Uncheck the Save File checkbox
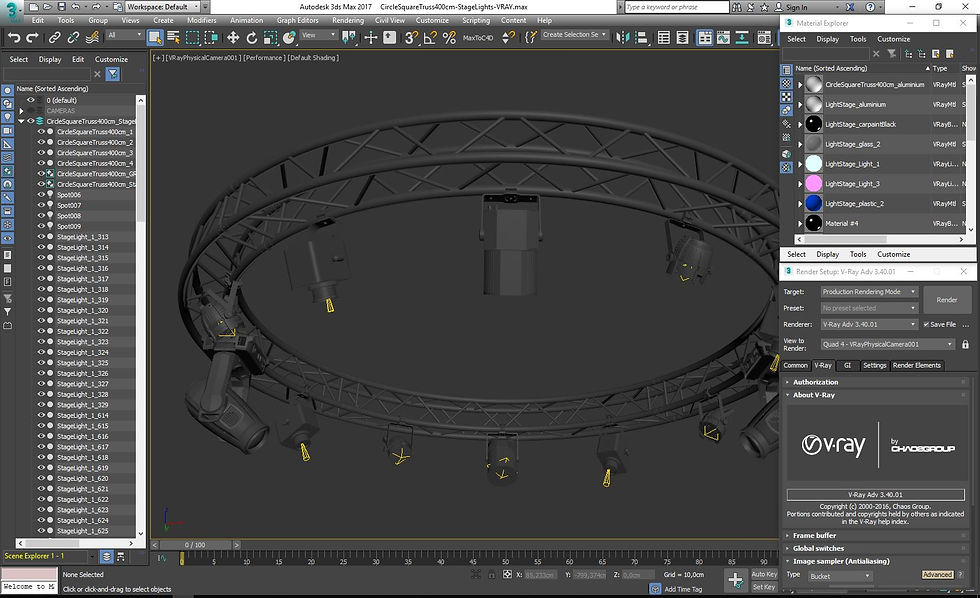The height and width of the screenshot is (598, 980). (926, 325)
